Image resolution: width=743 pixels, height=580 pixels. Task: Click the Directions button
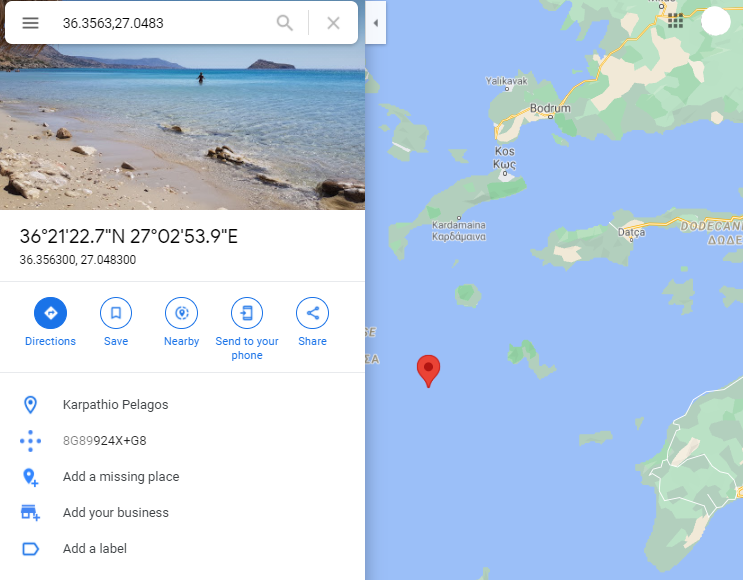click(x=50, y=322)
